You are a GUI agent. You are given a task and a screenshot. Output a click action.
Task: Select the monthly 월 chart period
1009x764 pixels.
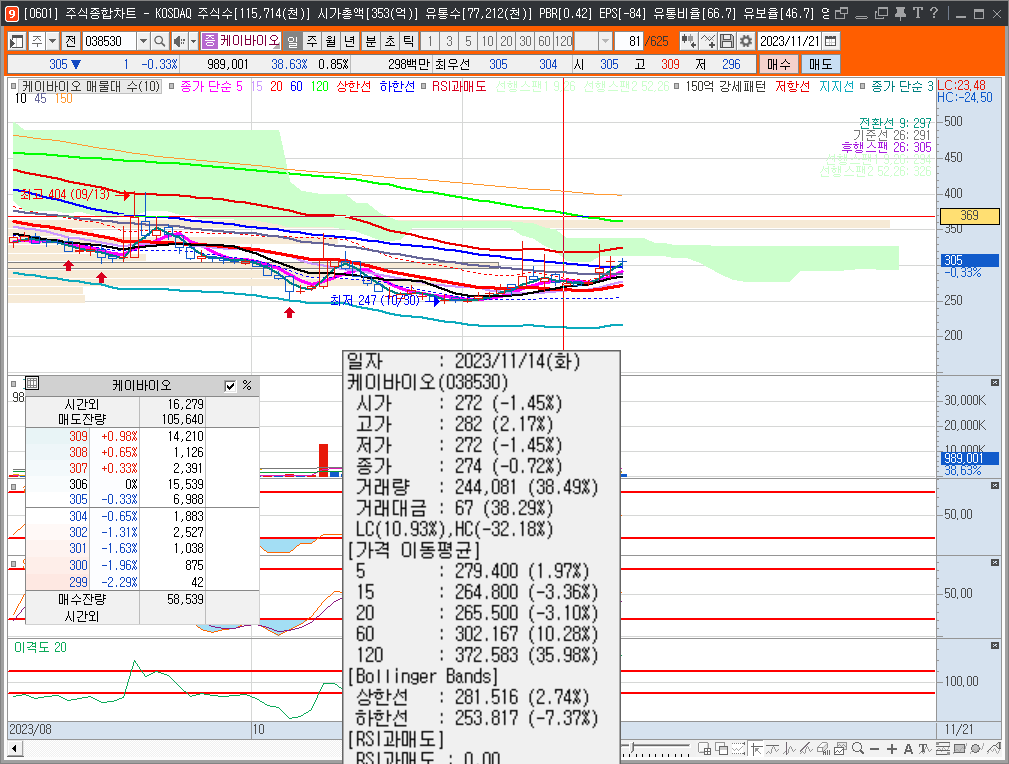pyautogui.click(x=331, y=42)
